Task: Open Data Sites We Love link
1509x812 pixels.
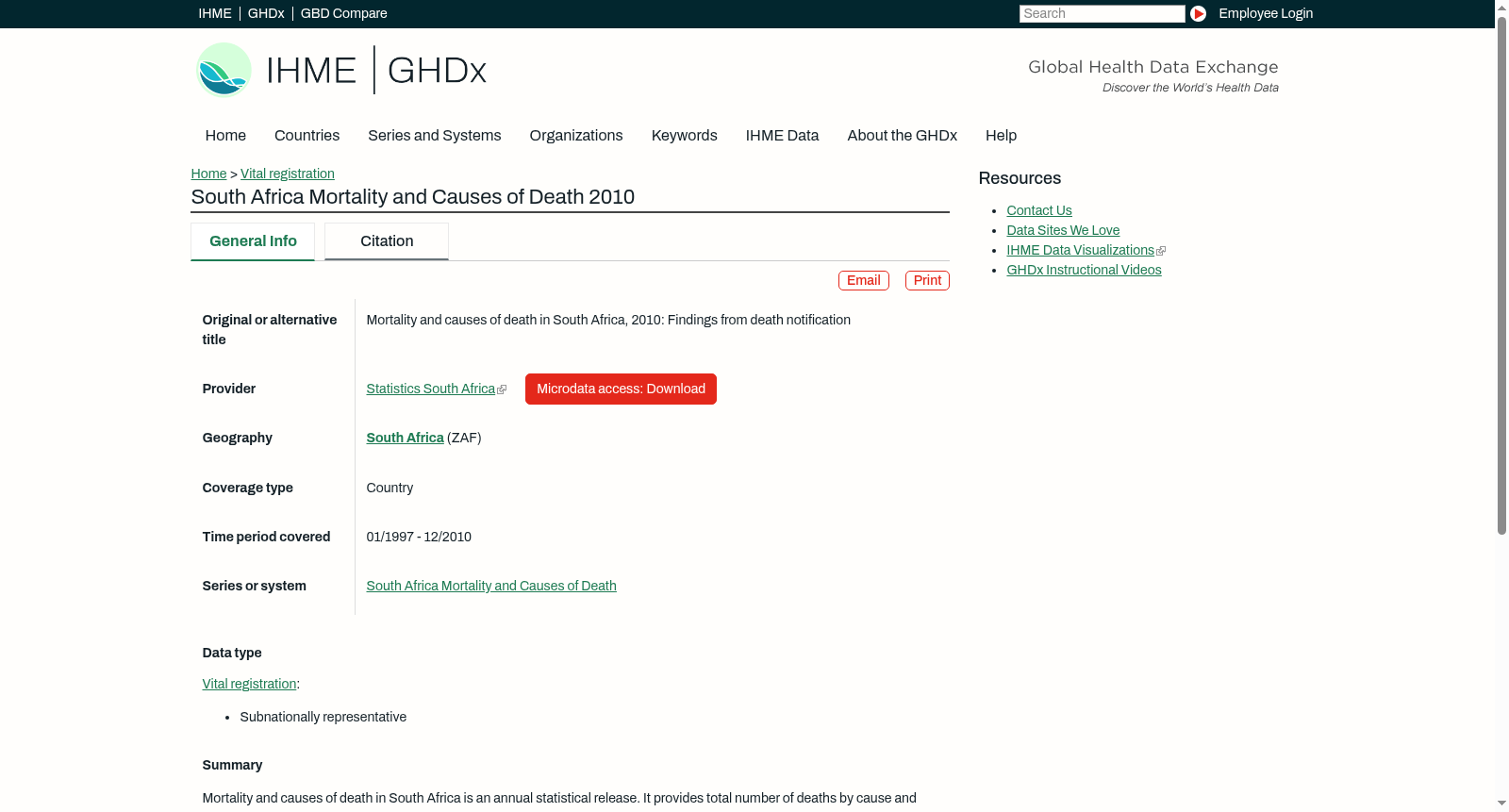Action: [1063, 230]
